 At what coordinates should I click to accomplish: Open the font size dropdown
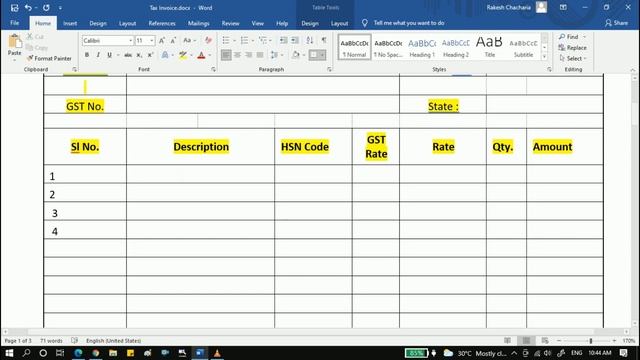(151, 40)
